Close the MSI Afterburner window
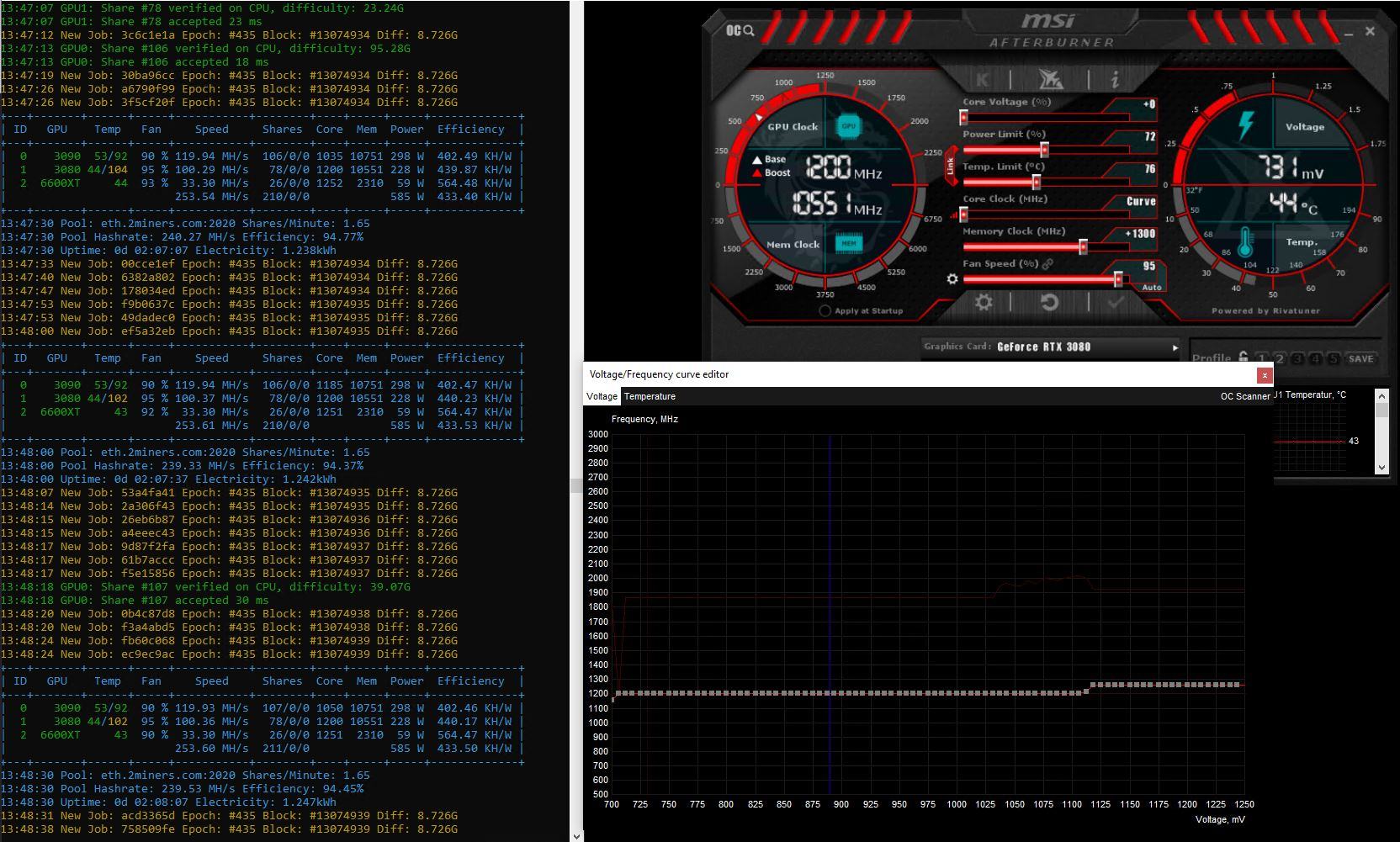The image size is (1400, 842). tap(1370, 31)
